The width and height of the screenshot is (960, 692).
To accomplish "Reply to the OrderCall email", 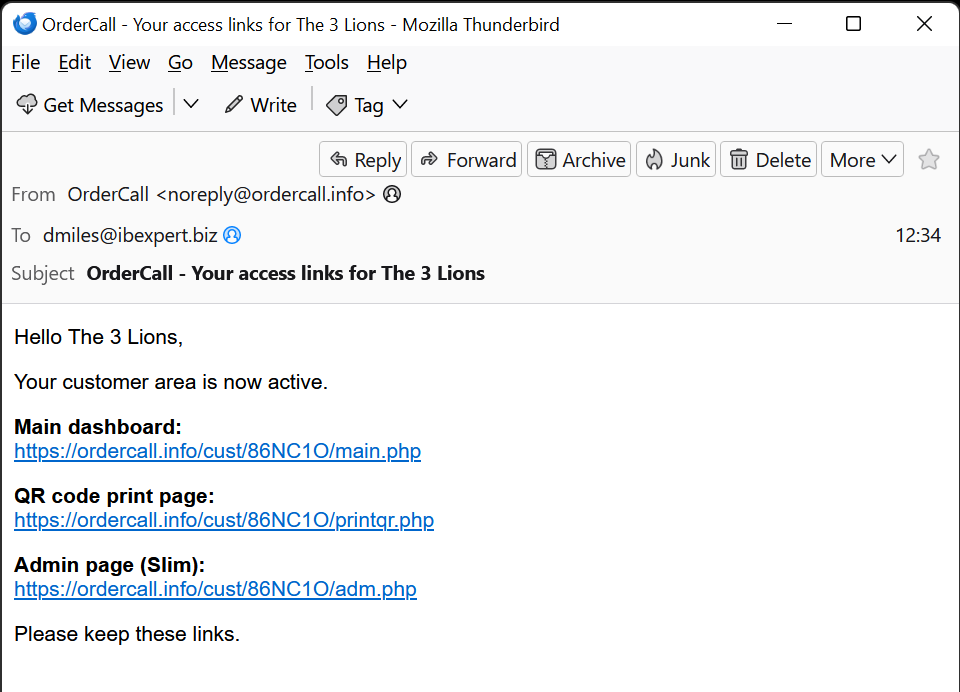I will pyautogui.click(x=363, y=160).
